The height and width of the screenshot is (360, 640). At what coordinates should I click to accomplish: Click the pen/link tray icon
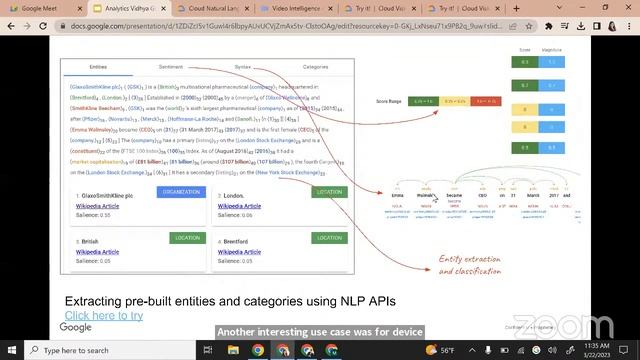coord(570,350)
